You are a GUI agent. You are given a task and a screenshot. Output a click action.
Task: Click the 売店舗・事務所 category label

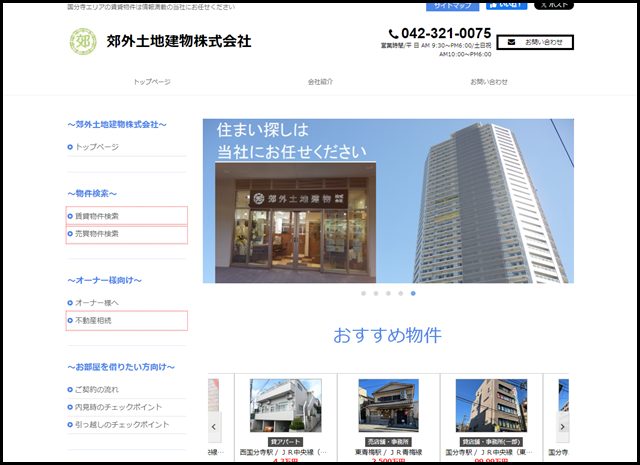tap(389, 442)
